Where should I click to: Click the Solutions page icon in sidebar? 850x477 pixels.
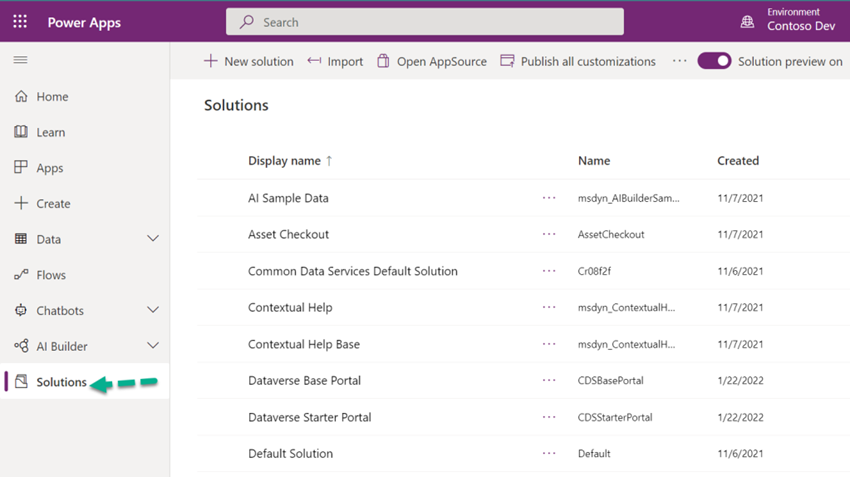pyautogui.click(x=21, y=382)
